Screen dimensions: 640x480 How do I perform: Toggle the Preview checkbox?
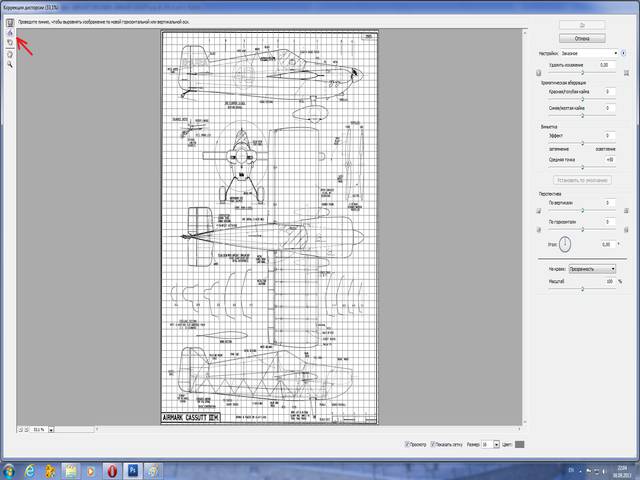click(x=407, y=444)
